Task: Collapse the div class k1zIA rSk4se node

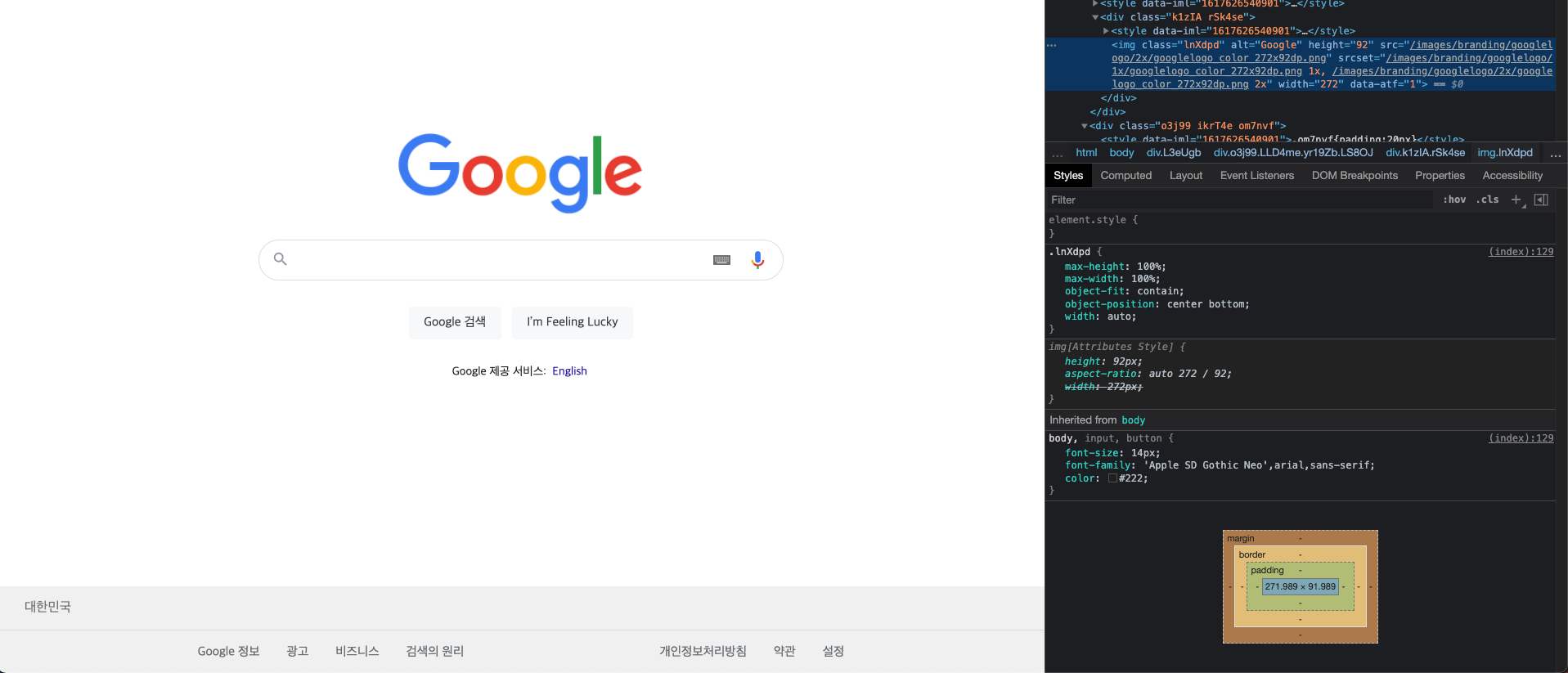Action: click(1095, 17)
